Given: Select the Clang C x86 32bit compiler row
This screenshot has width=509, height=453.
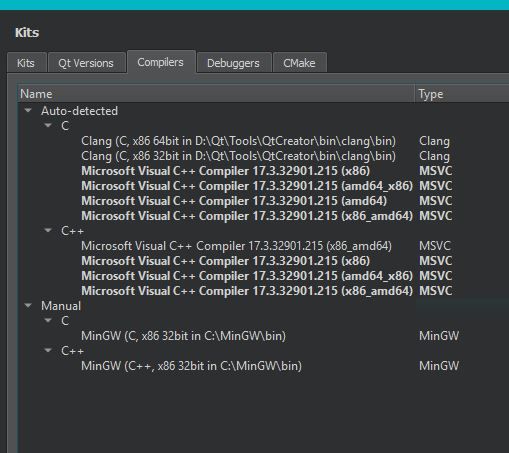Looking at the screenshot, I should tap(239, 156).
